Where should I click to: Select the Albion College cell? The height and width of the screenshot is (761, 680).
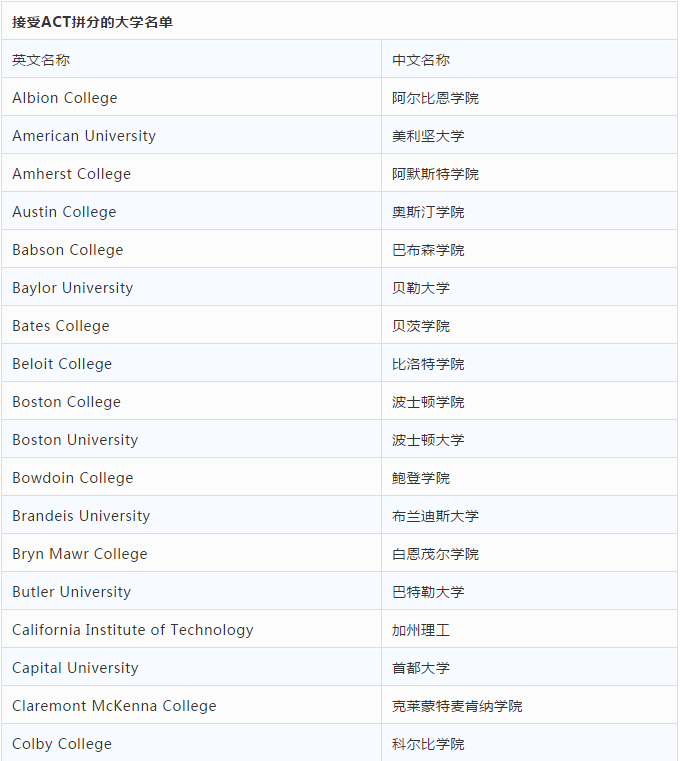[x=65, y=98]
